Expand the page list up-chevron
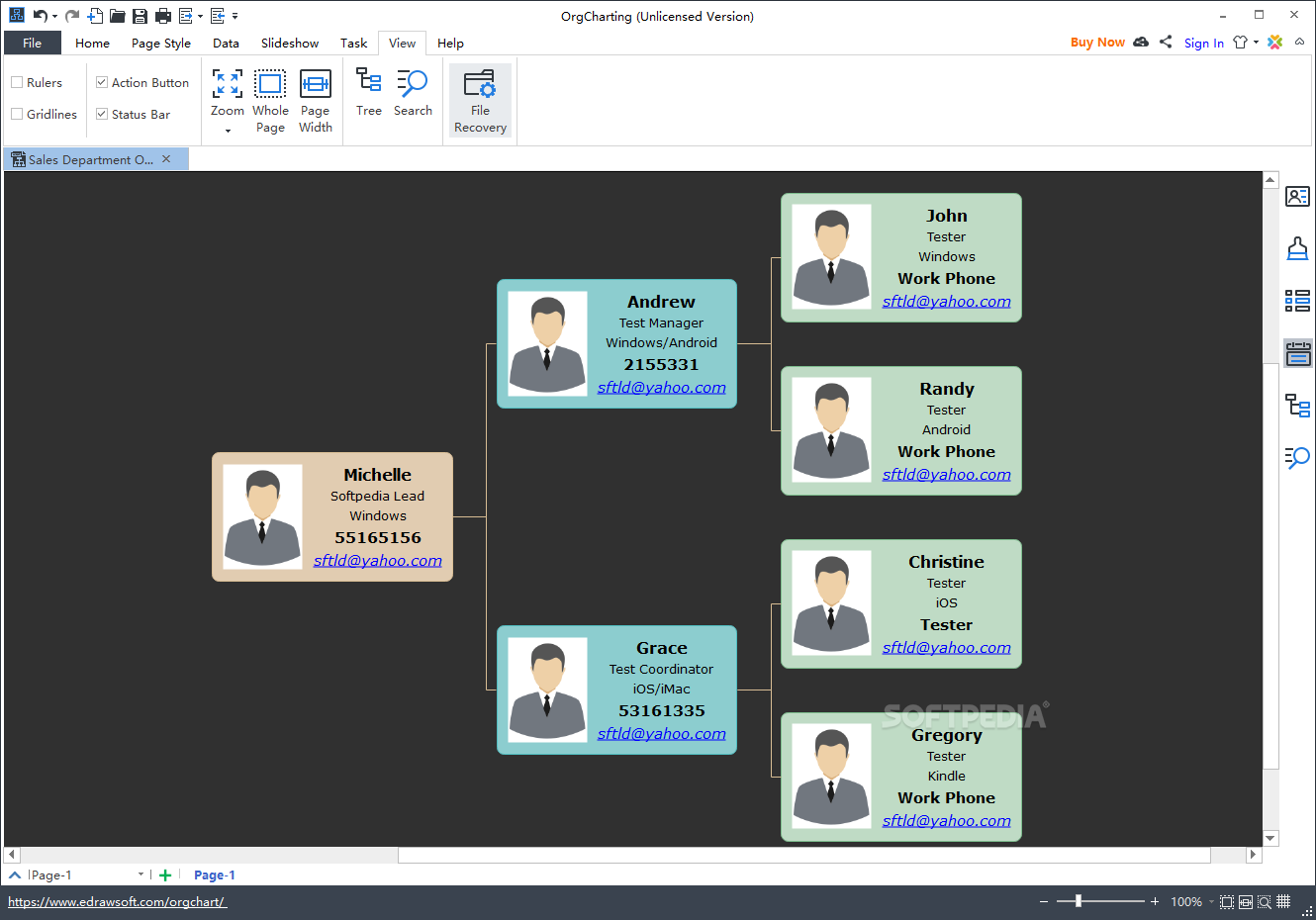Viewport: 1316px width, 920px height. click(x=15, y=874)
